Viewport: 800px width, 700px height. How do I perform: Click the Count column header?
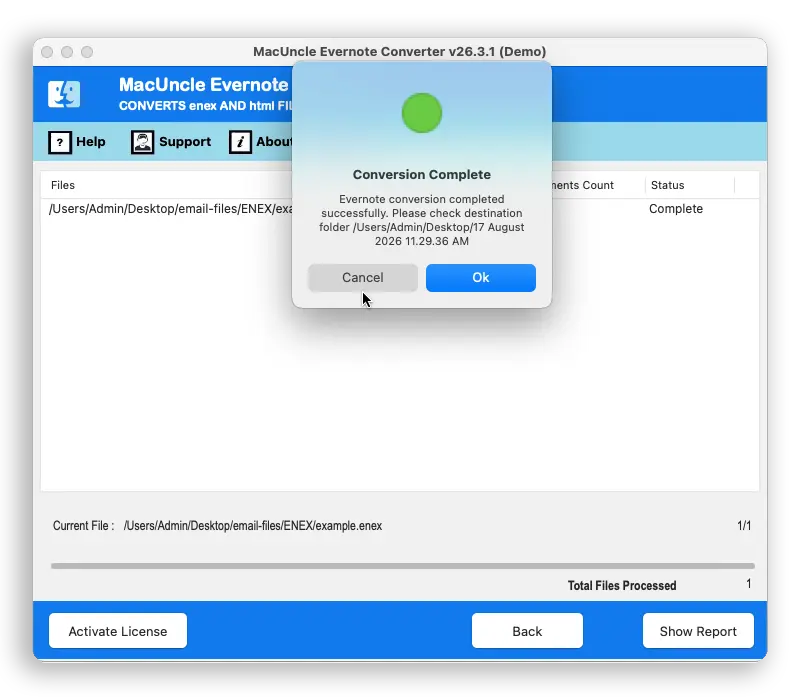[x=583, y=185]
